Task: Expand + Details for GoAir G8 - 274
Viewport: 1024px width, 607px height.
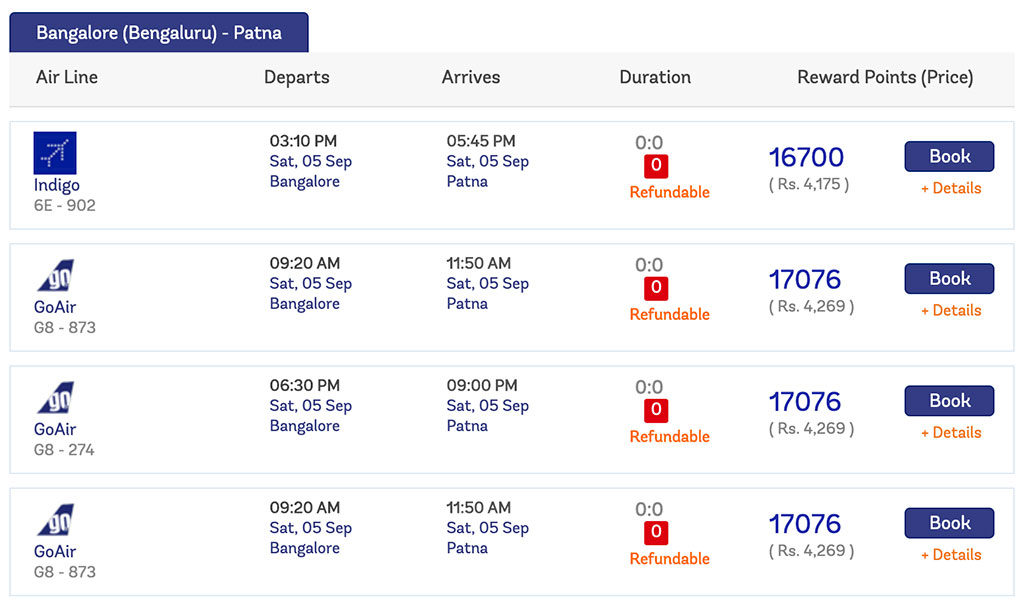Action: [x=951, y=433]
